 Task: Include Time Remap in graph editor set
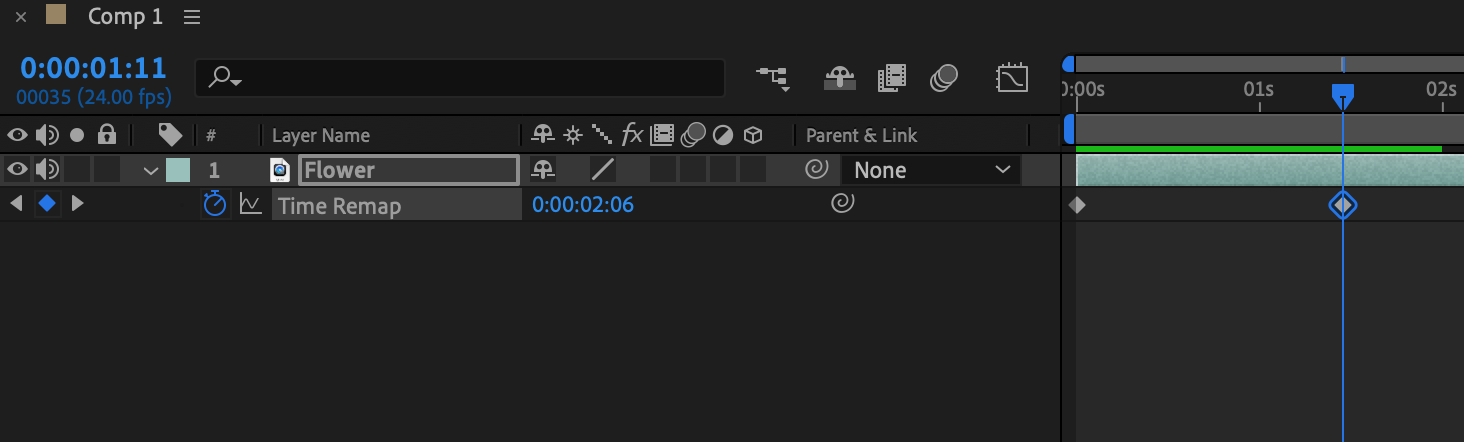[x=250, y=205]
